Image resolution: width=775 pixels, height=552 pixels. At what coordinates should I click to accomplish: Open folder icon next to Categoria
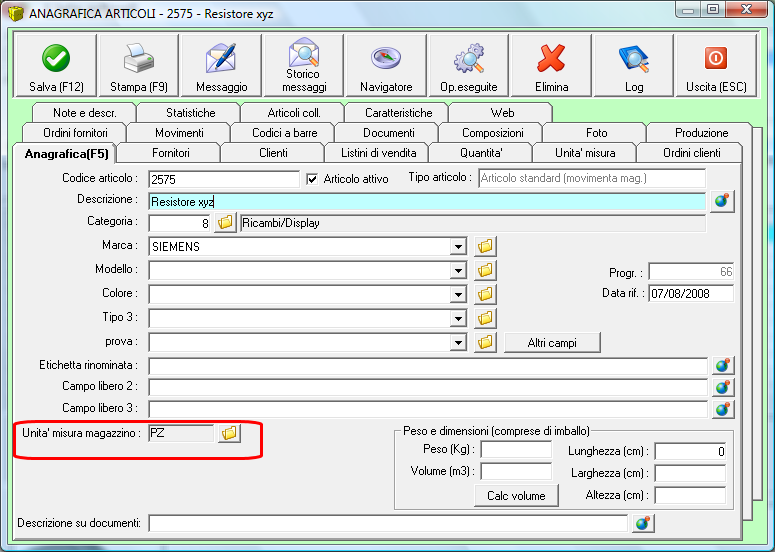tap(225, 223)
